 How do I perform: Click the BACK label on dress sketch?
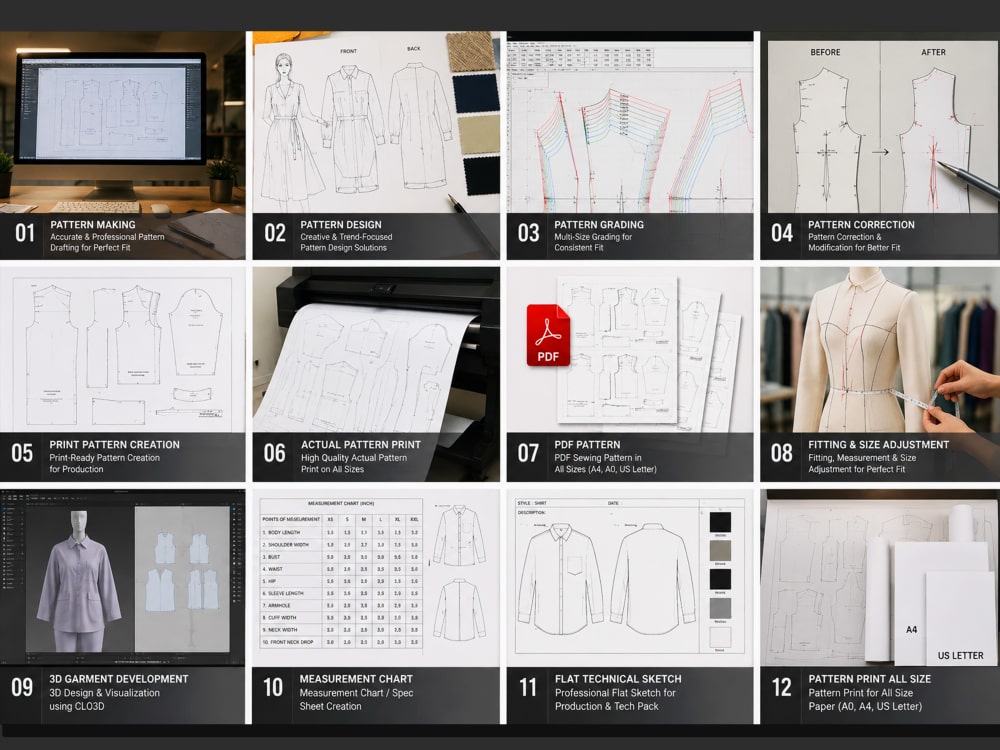coord(414,48)
